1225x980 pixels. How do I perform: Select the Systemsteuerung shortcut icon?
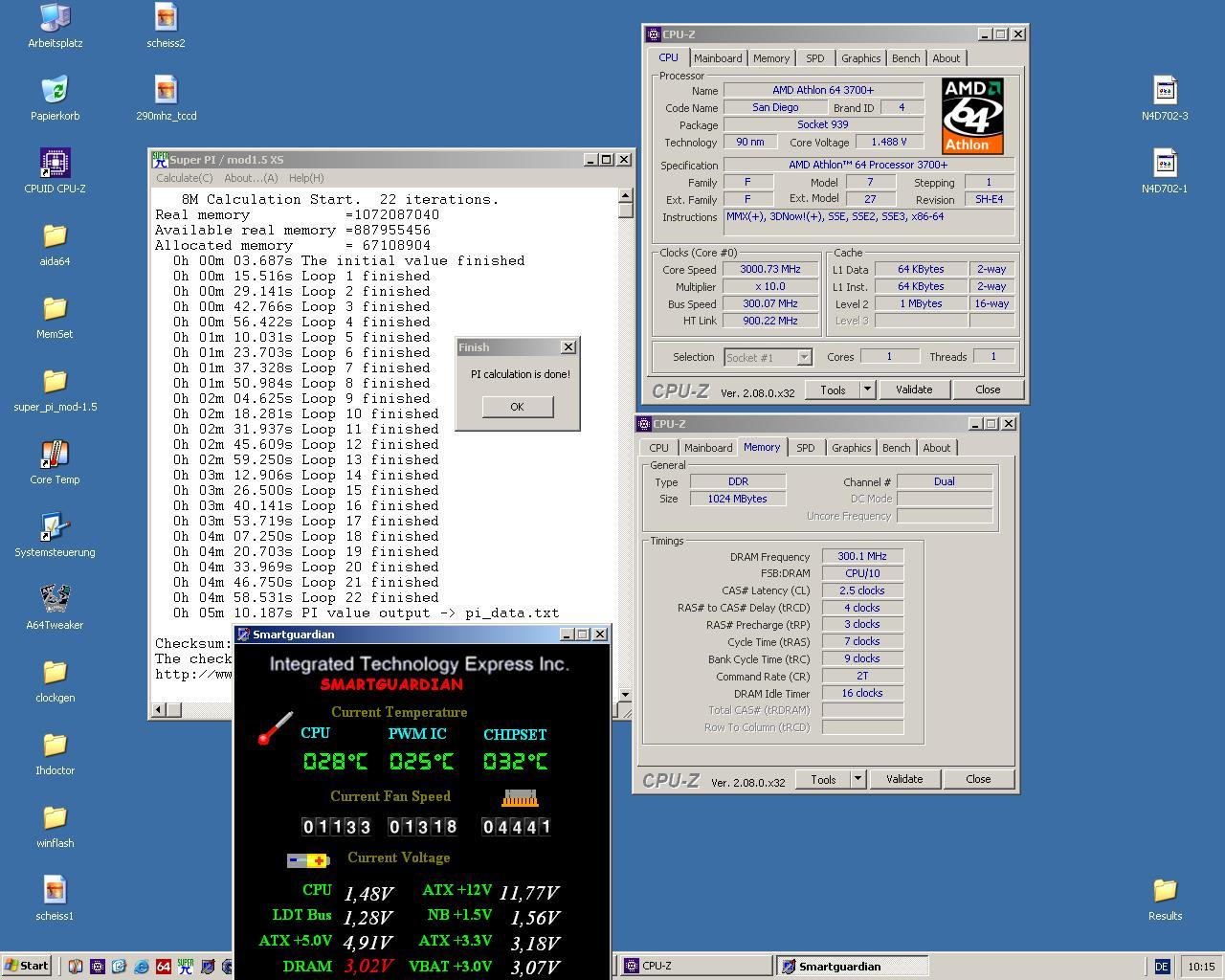[55, 526]
